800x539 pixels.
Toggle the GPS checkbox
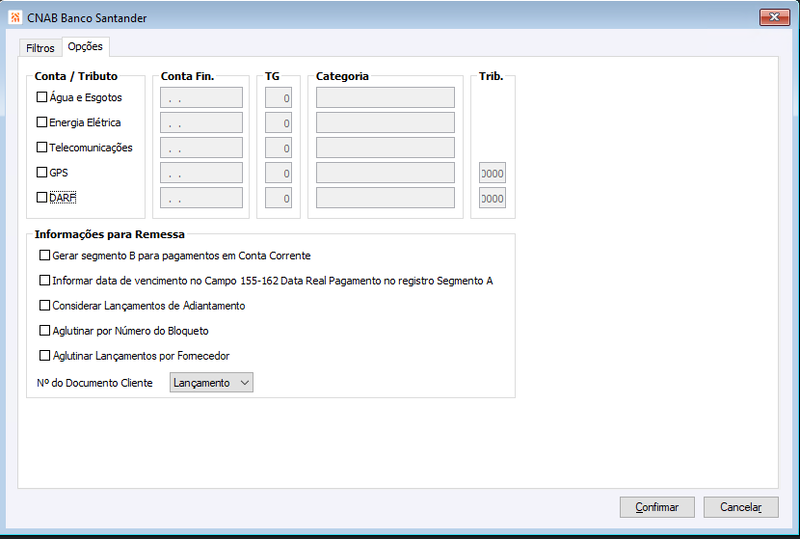point(42,172)
